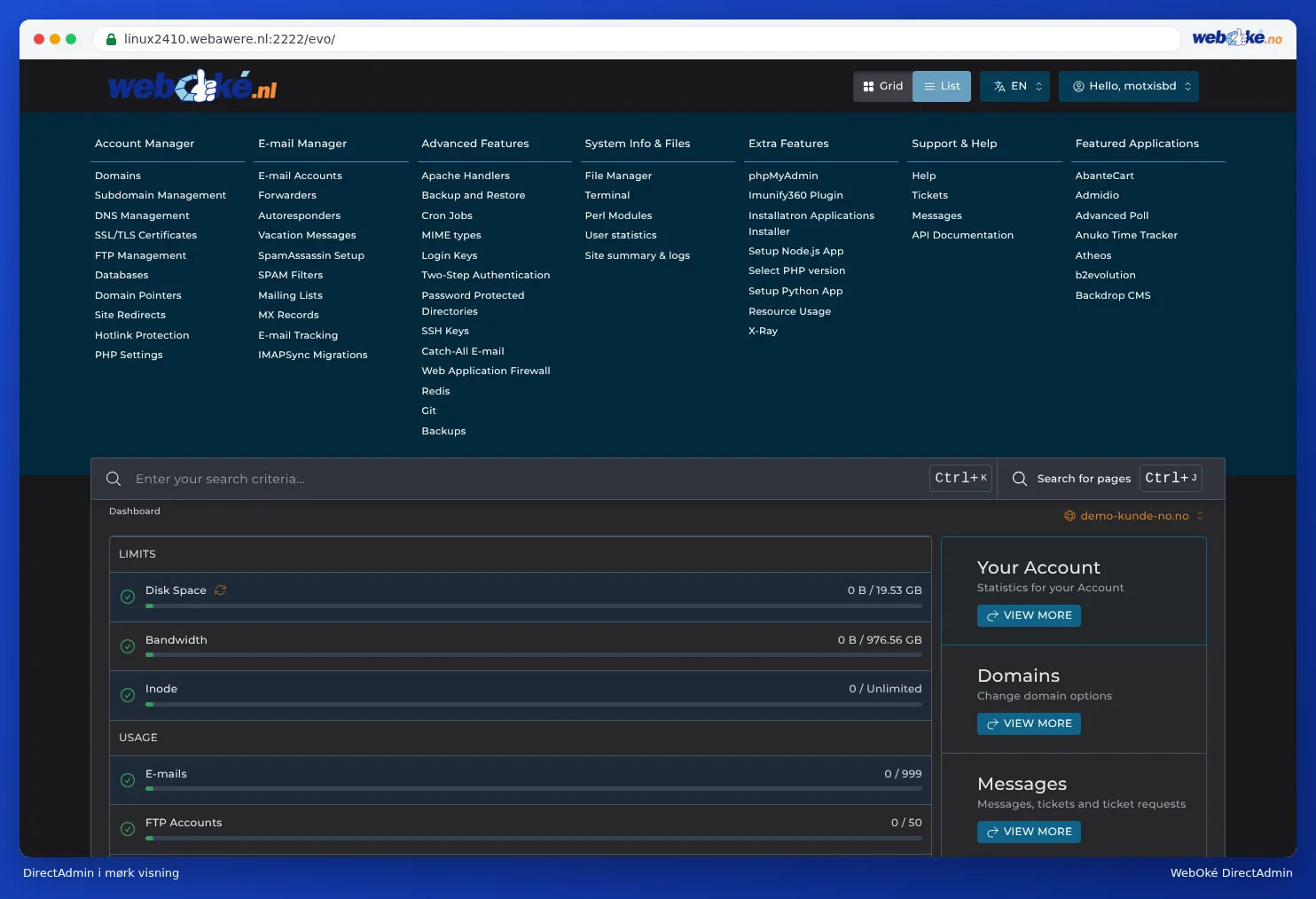Click the FTP Accounts status check icon
1316x899 pixels.
click(x=128, y=829)
